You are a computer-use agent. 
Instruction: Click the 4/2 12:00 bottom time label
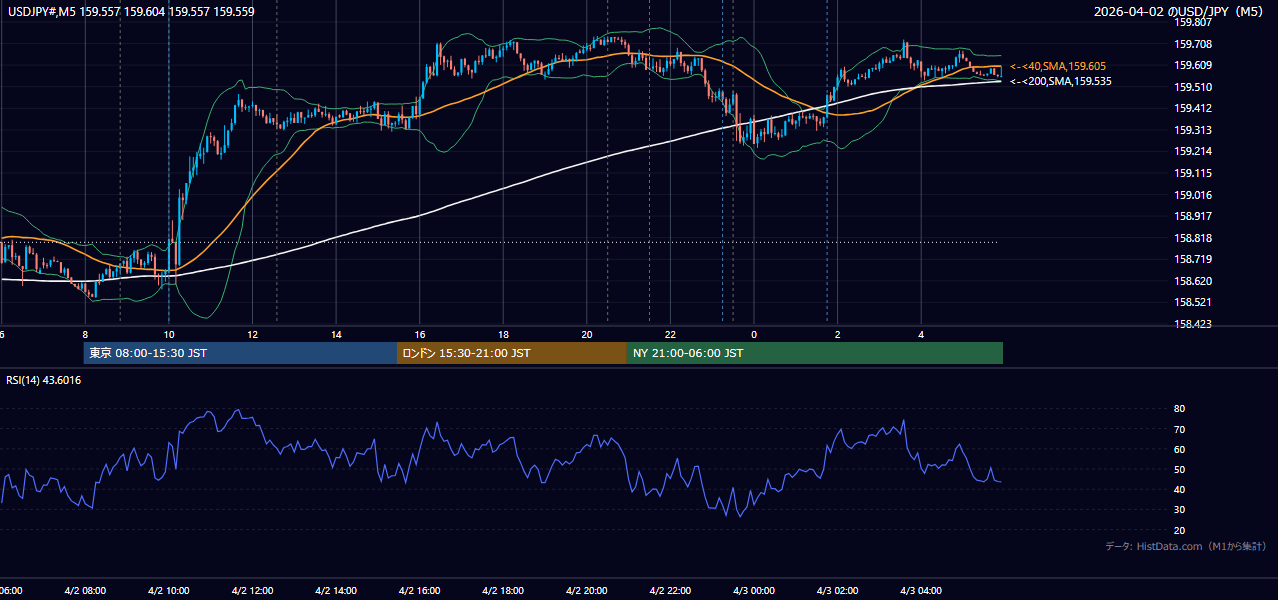tap(252, 591)
